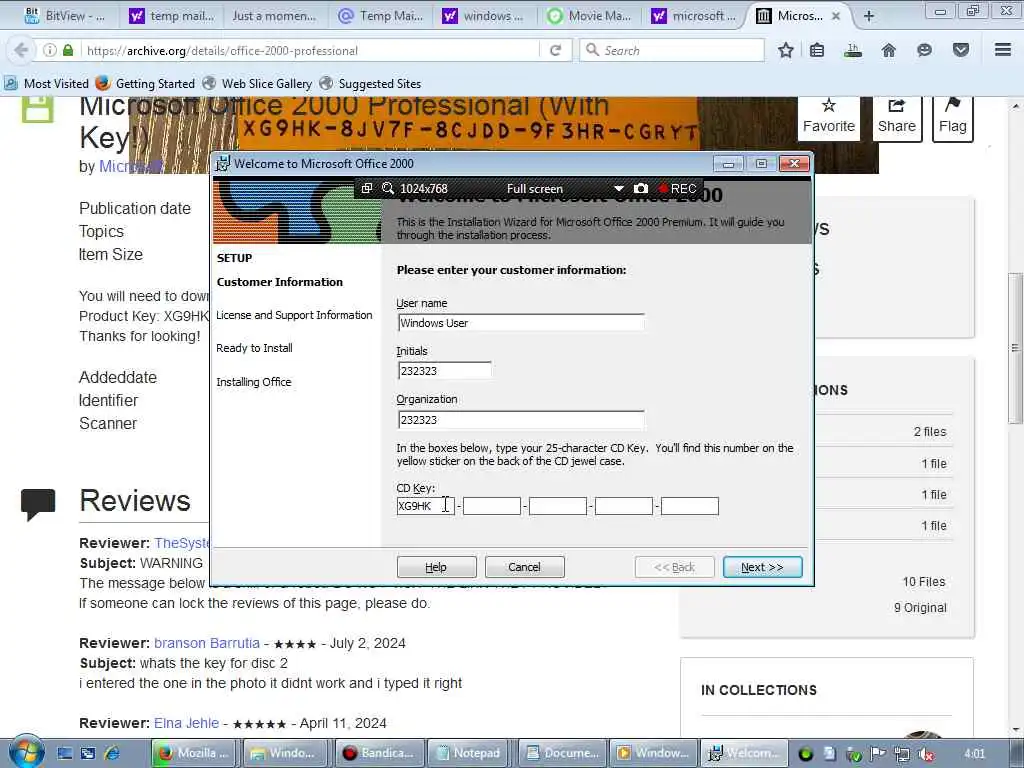Open the bookmarks list icon in Firefox toolbar

(x=817, y=50)
